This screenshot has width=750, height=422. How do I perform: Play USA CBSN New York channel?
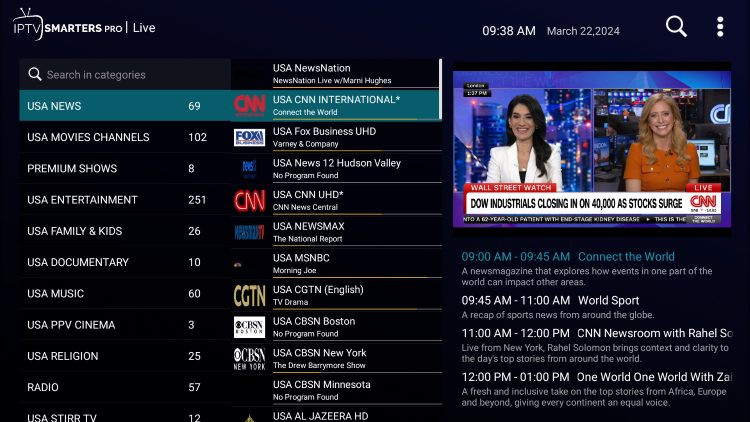[x=335, y=358]
